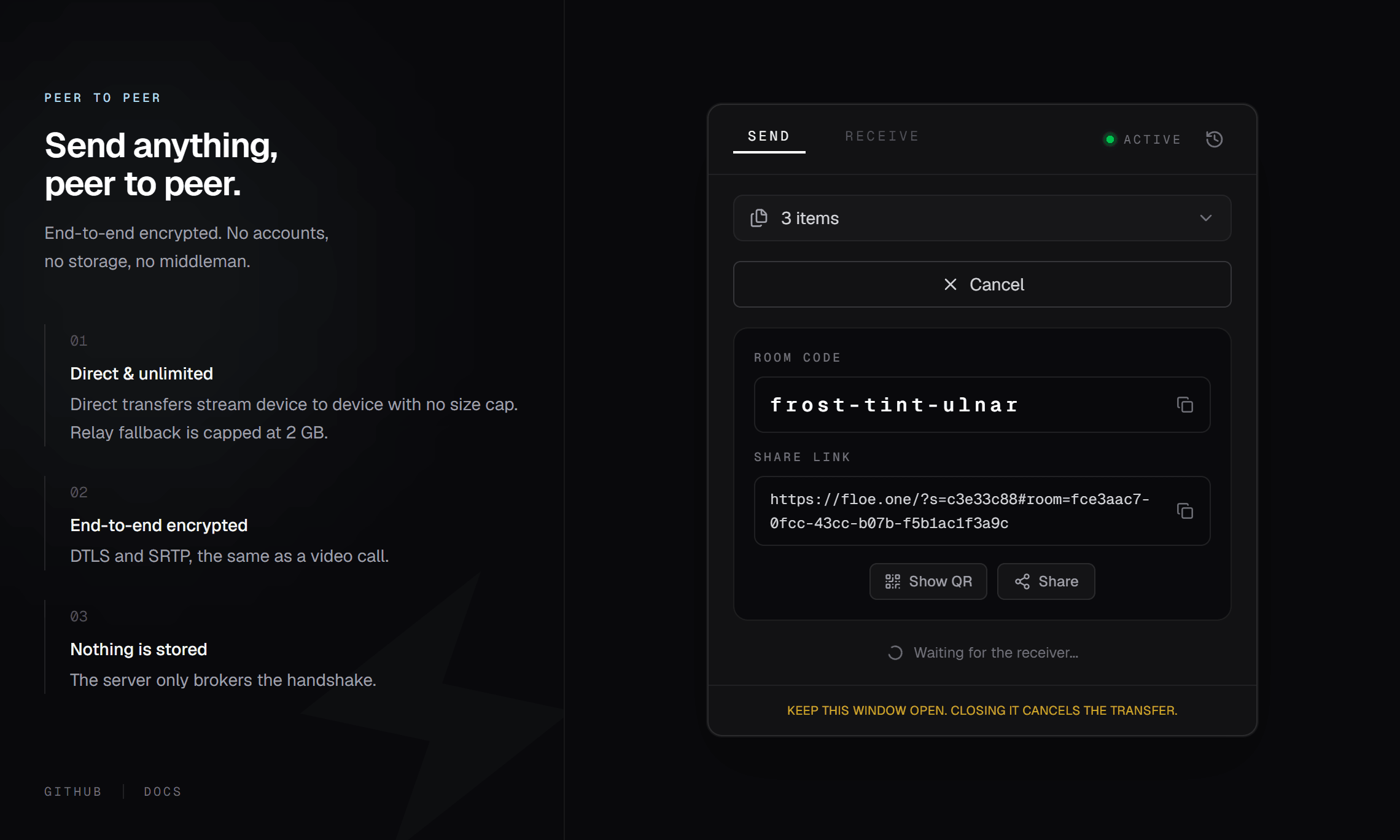
Task: Open the 3 items file list
Action: click(x=982, y=218)
